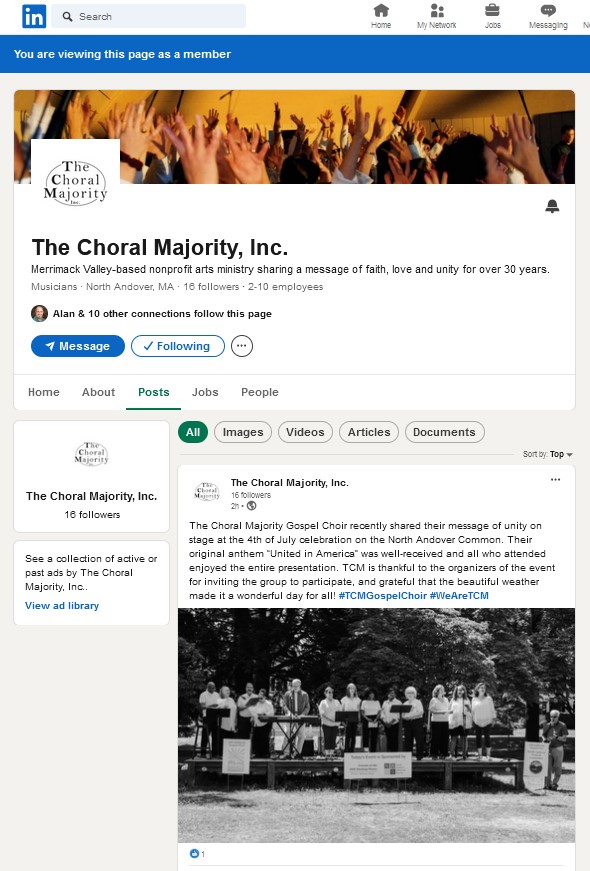Open My Network icon
Screen dimensions: 590x871
437,11
